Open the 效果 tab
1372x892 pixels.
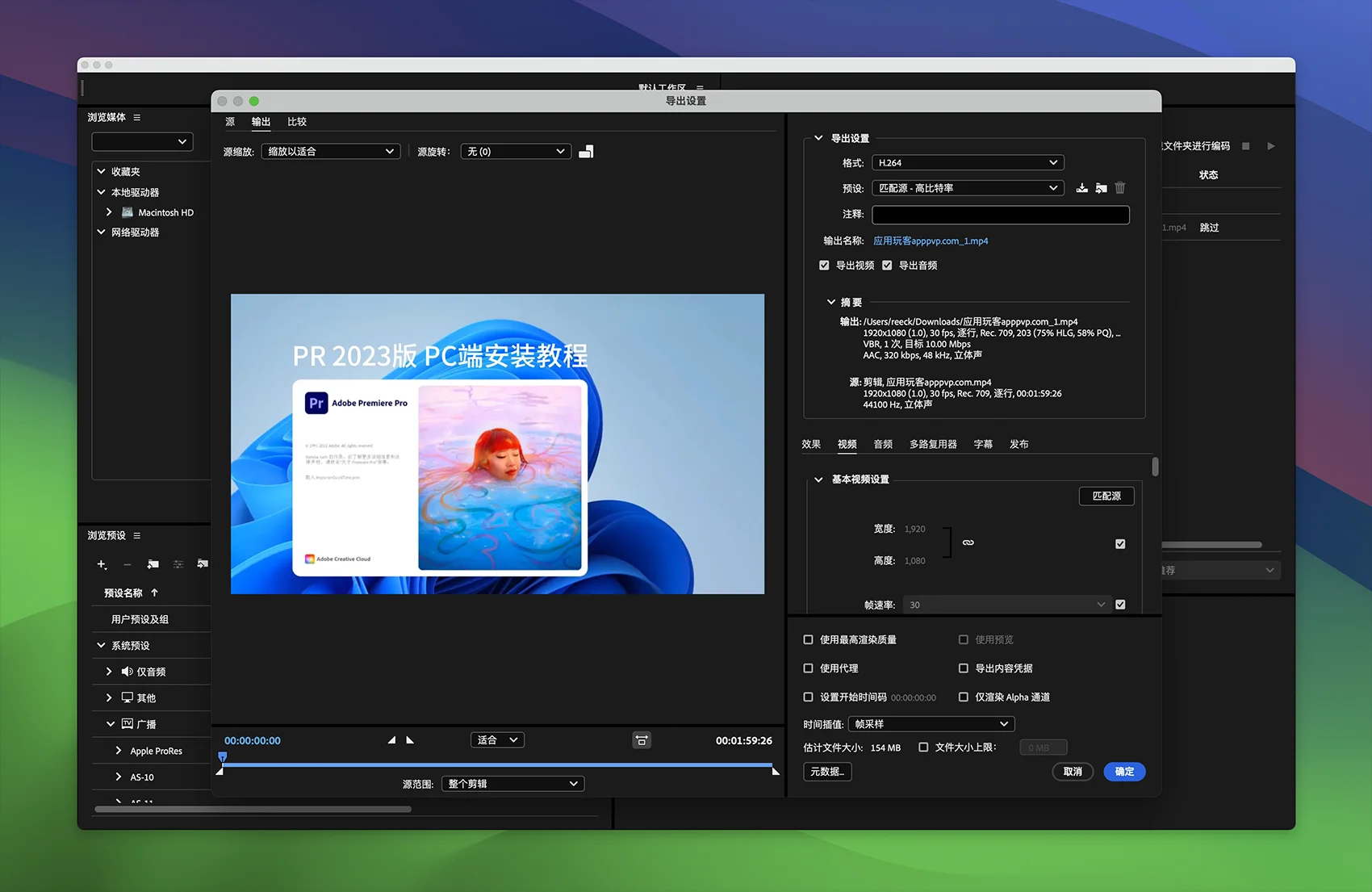point(811,444)
